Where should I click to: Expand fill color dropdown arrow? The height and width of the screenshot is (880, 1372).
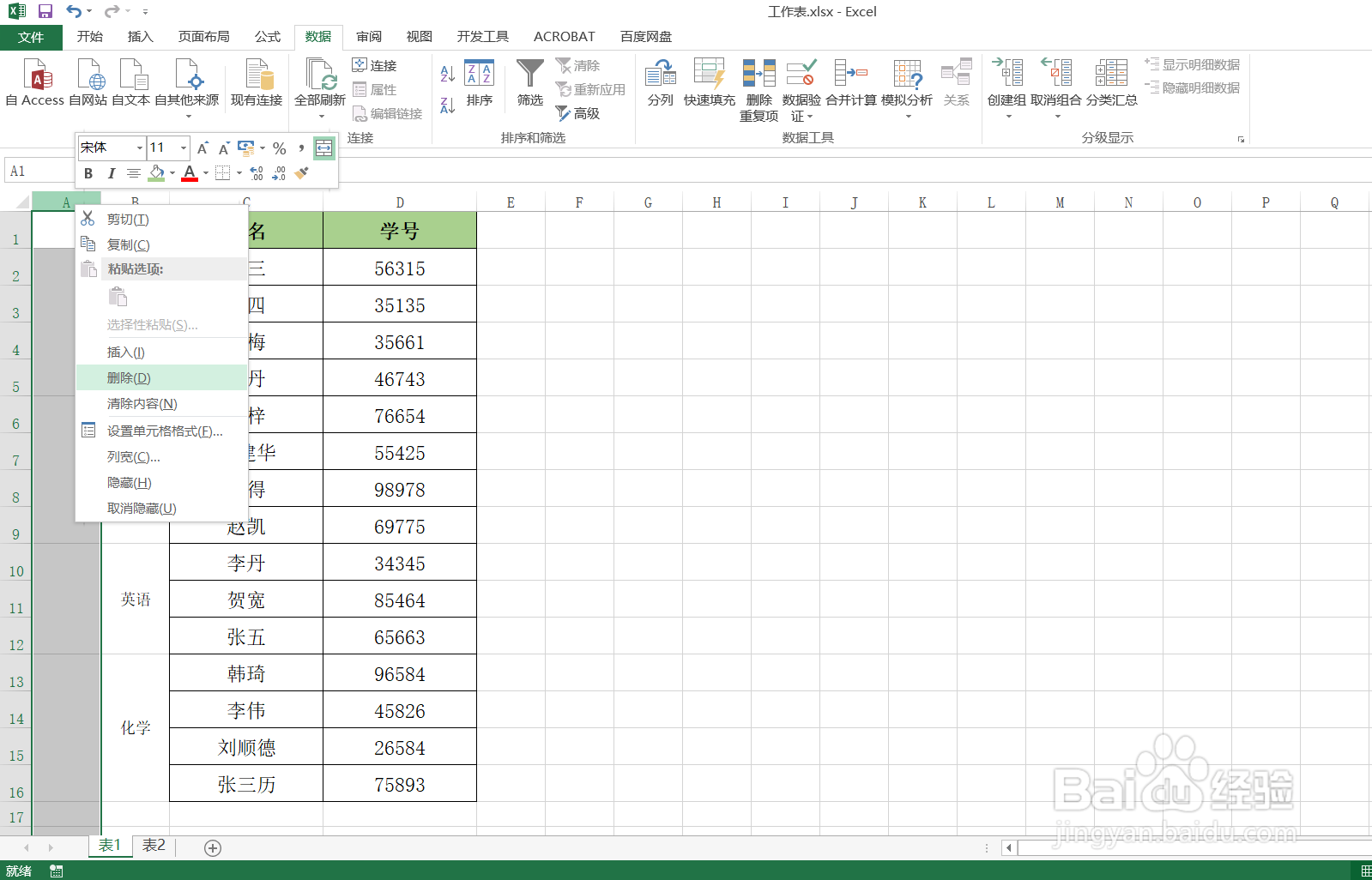[172, 173]
